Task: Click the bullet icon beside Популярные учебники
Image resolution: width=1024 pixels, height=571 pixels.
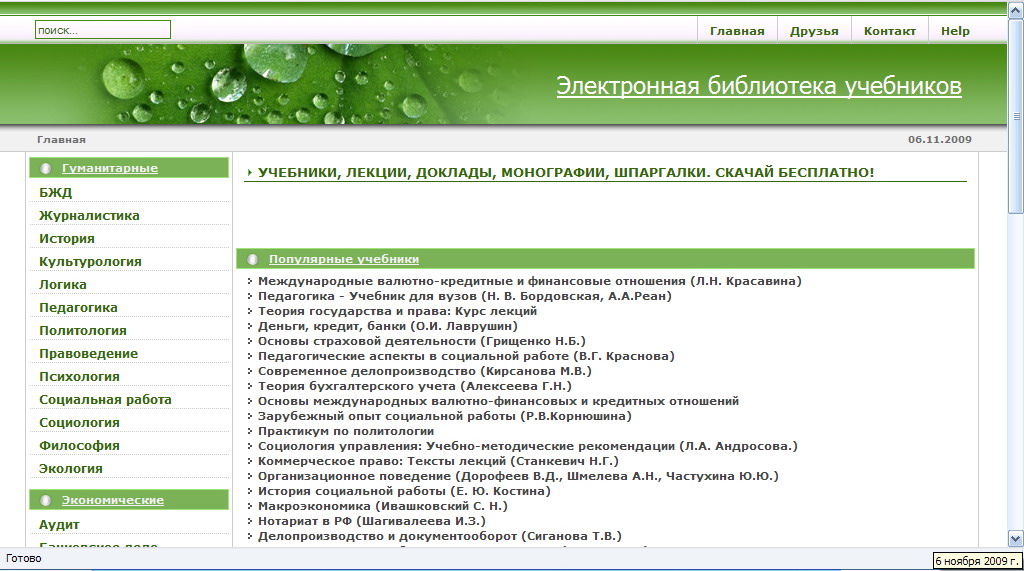Action: (253, 259)
